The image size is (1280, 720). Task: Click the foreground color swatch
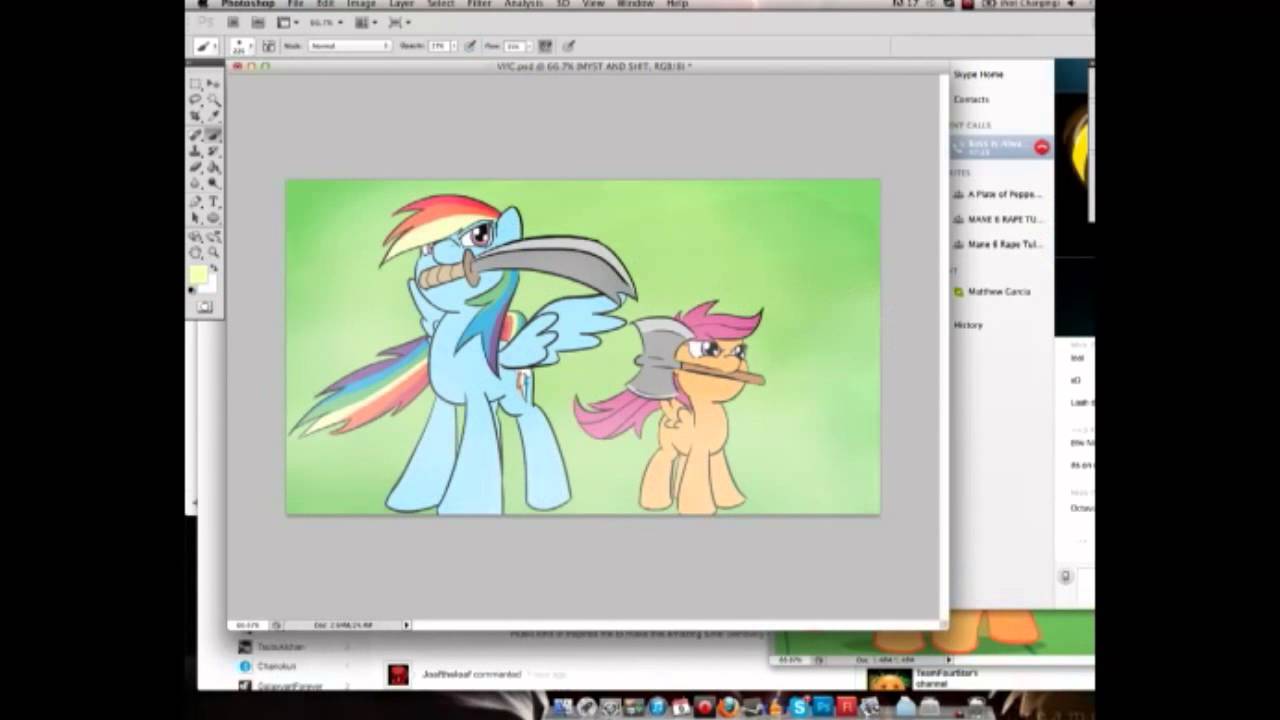pos(198,274)
